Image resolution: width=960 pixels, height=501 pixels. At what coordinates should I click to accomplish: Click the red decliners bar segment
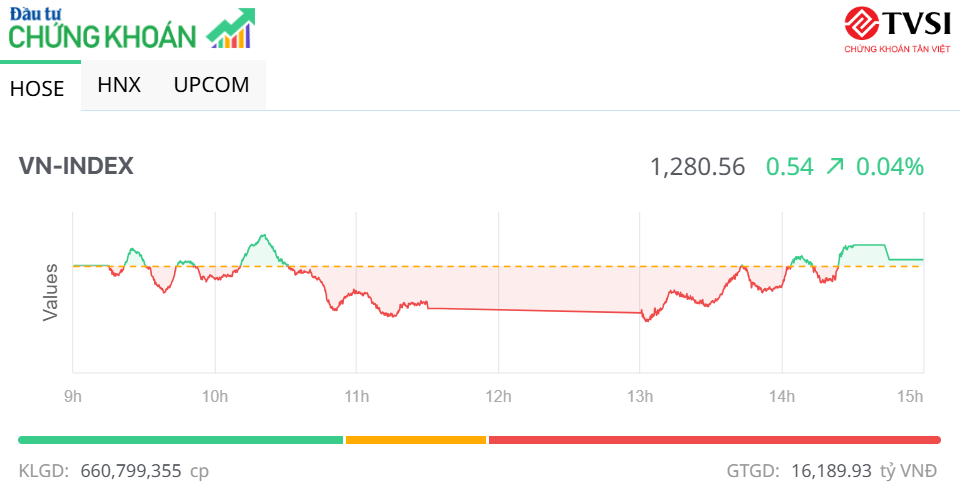pos(714,439)
